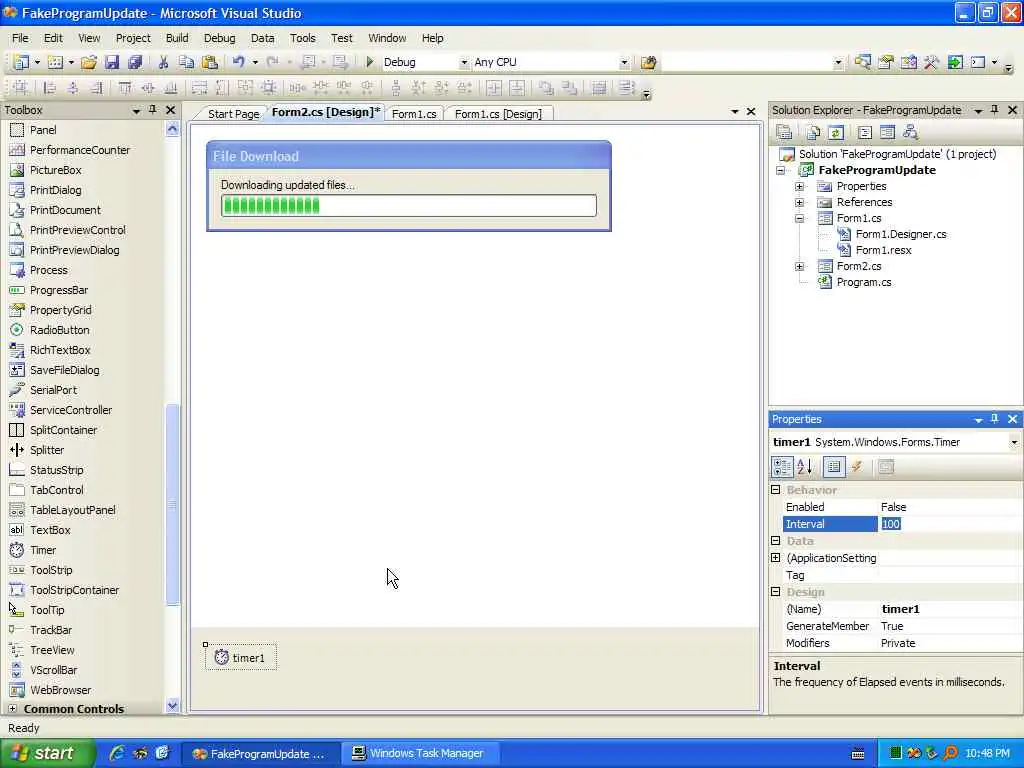
Task: Click the Save toolbar icon
Action: (112, 62)
